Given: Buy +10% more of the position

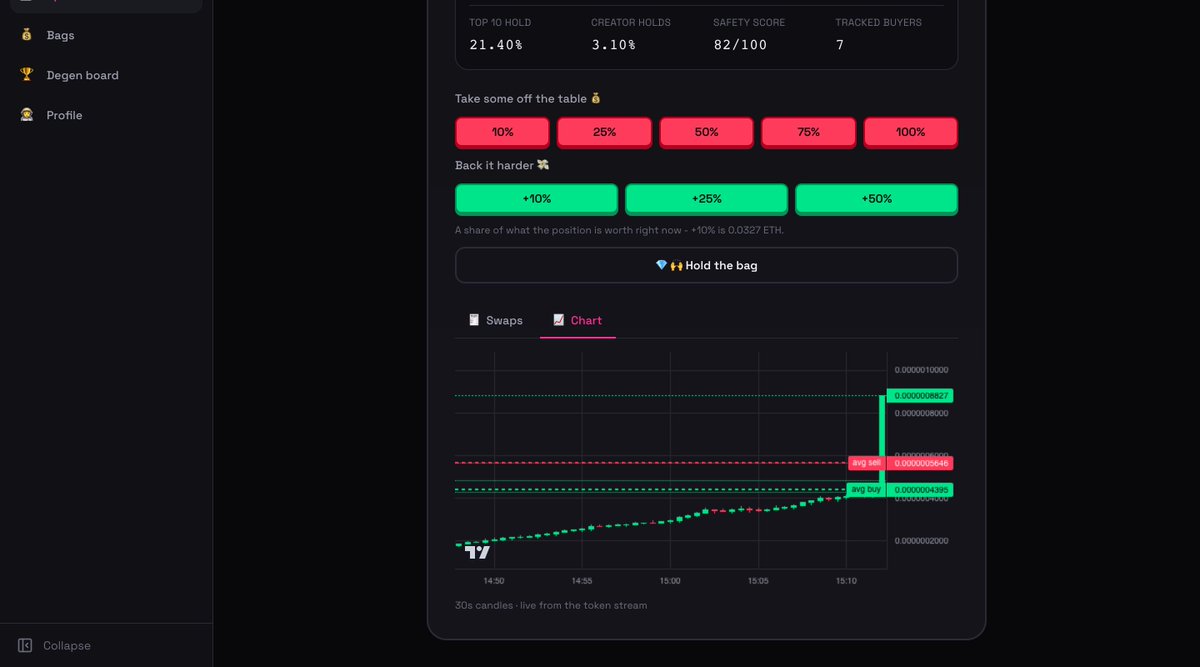Looking at the screenshot, I should click(x=536, y=199).
